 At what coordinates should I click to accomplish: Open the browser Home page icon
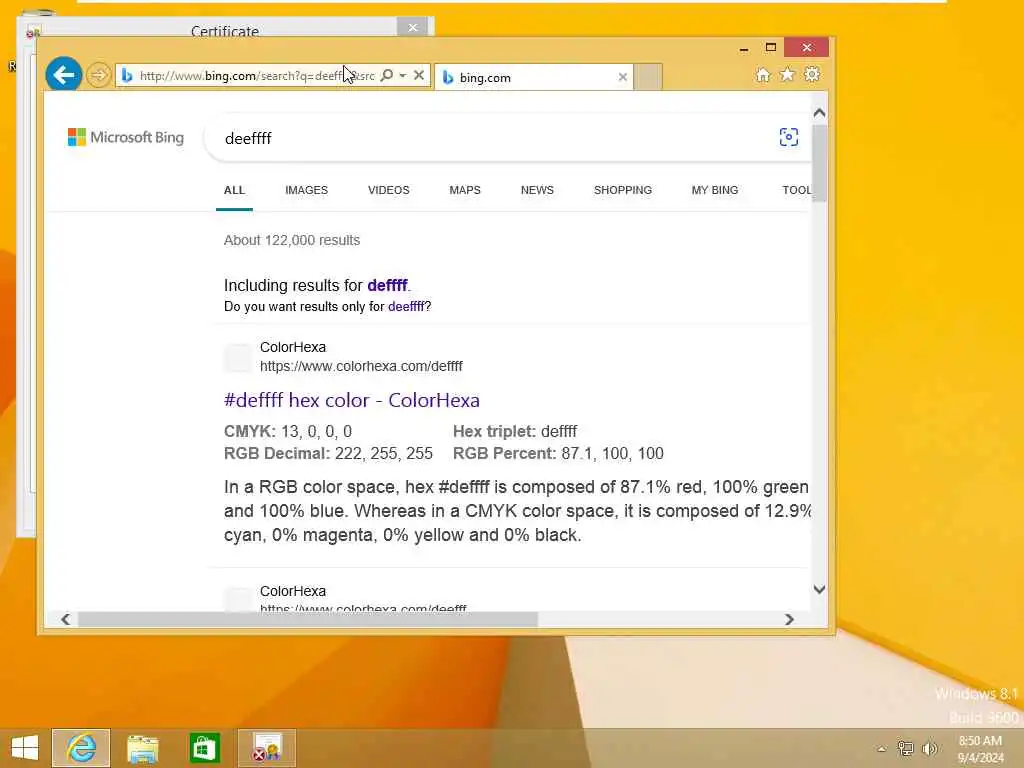click(x=762, y=75)
